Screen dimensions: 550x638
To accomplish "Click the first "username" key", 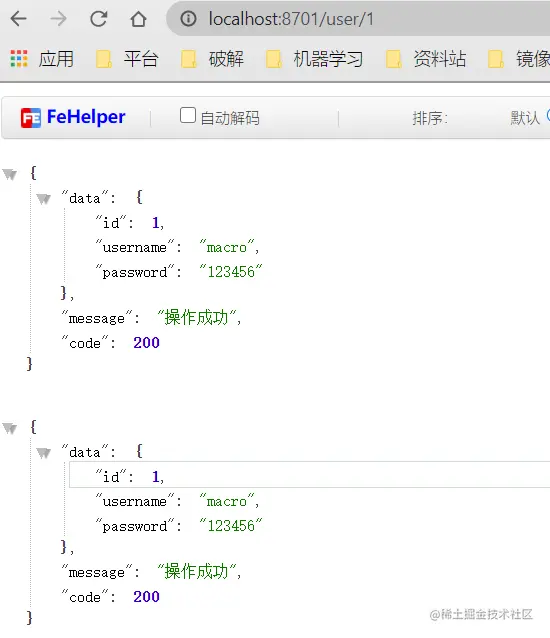I will point(135,247).
